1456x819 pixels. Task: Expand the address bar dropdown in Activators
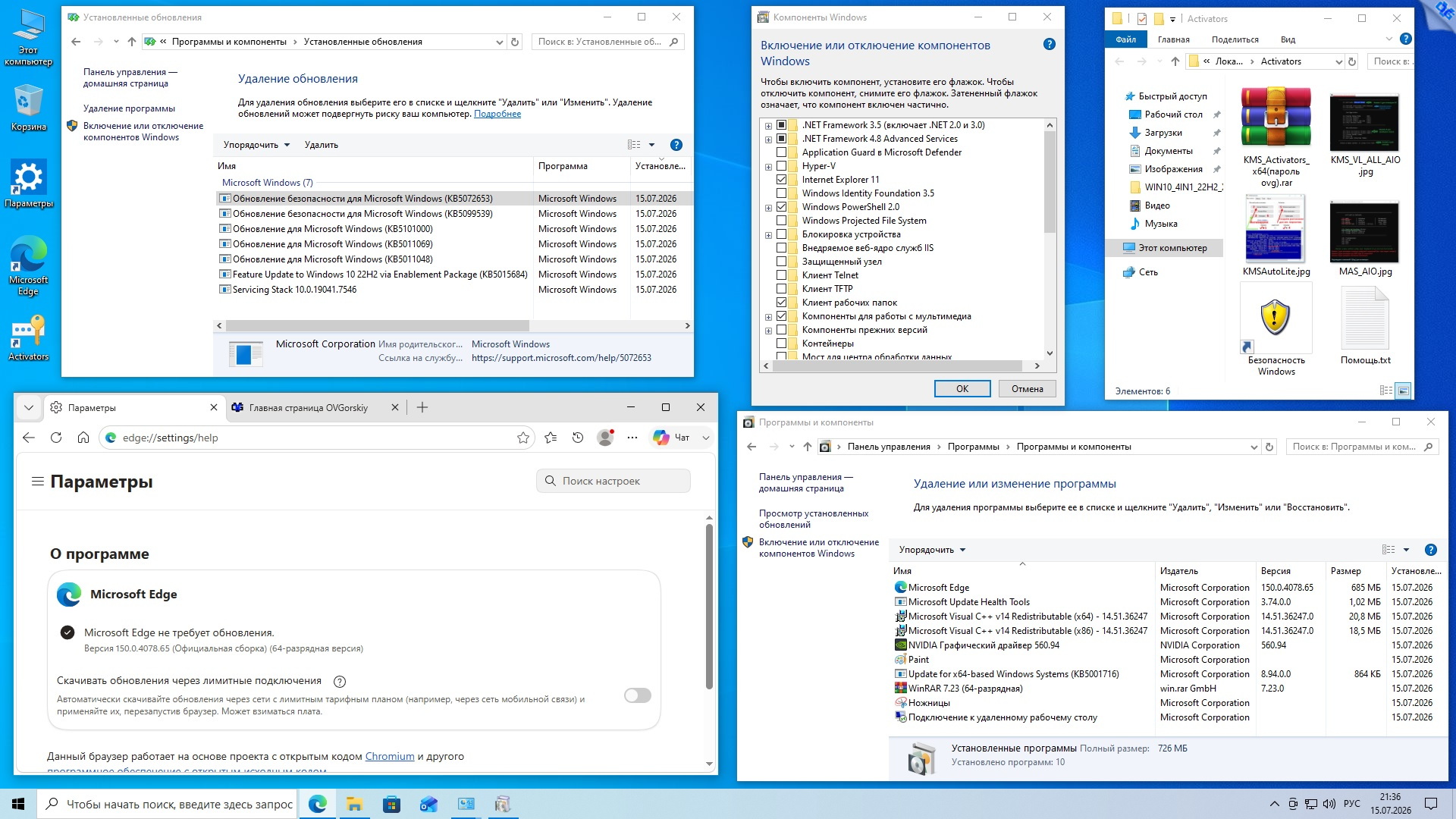(x=1338, y=62)
